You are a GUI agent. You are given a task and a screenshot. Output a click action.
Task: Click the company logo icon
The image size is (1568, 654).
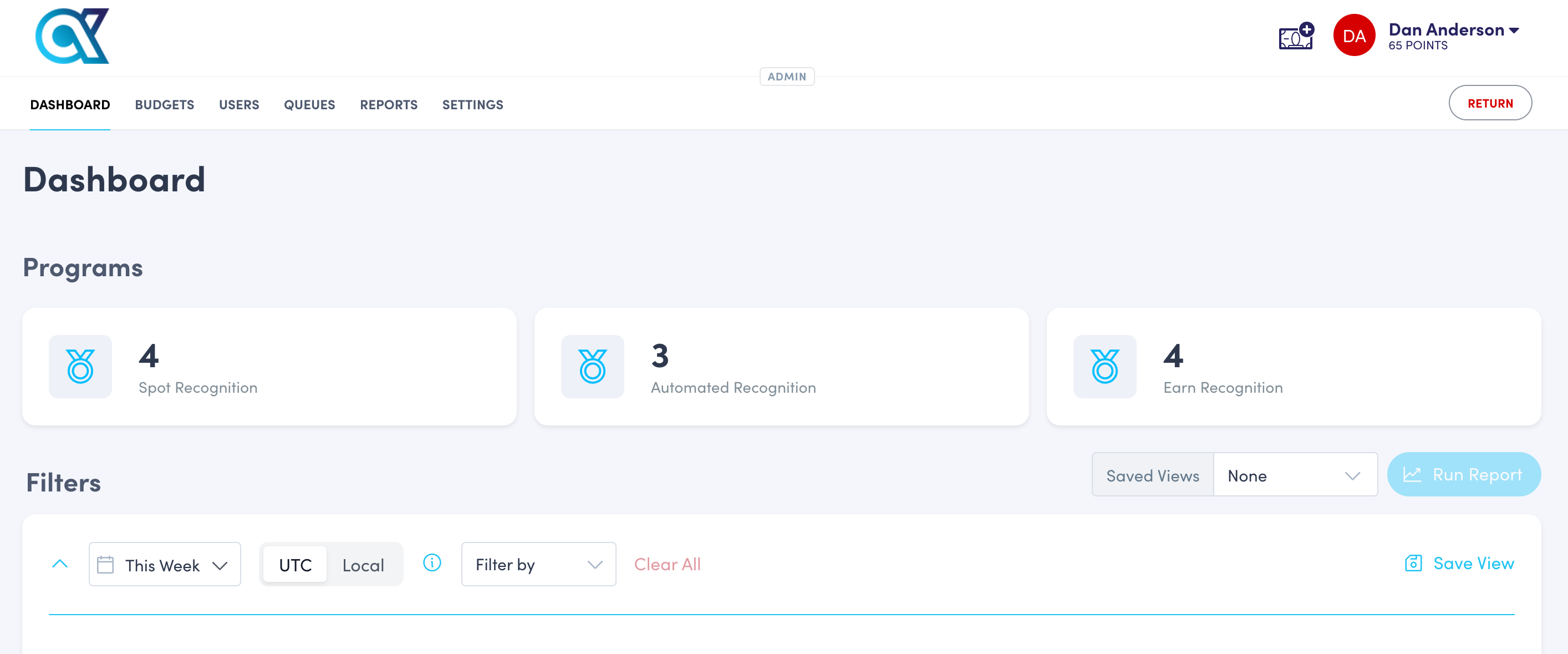point(73,37)
